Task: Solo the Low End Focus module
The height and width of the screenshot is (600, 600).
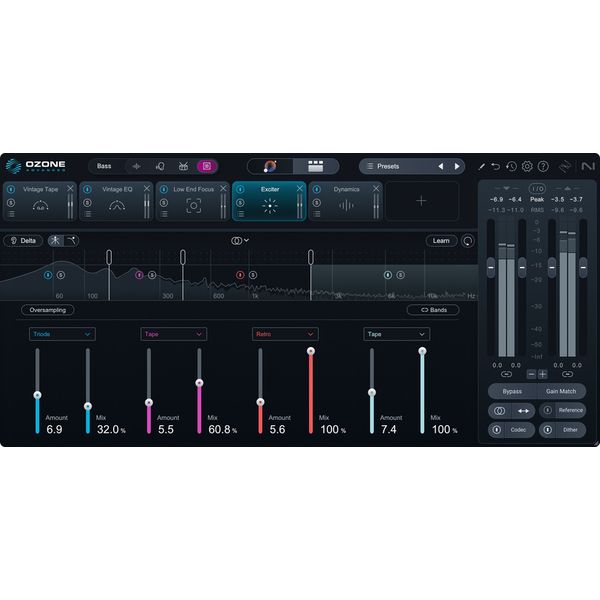Action: point(164,202)
